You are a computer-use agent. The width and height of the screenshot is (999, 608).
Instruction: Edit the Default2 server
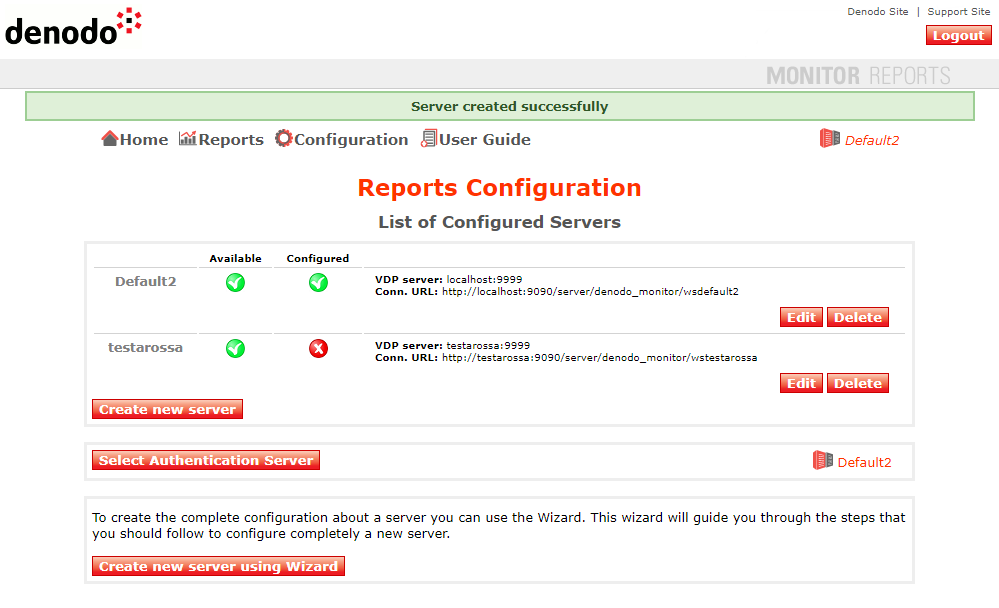[x=801, y=317]
